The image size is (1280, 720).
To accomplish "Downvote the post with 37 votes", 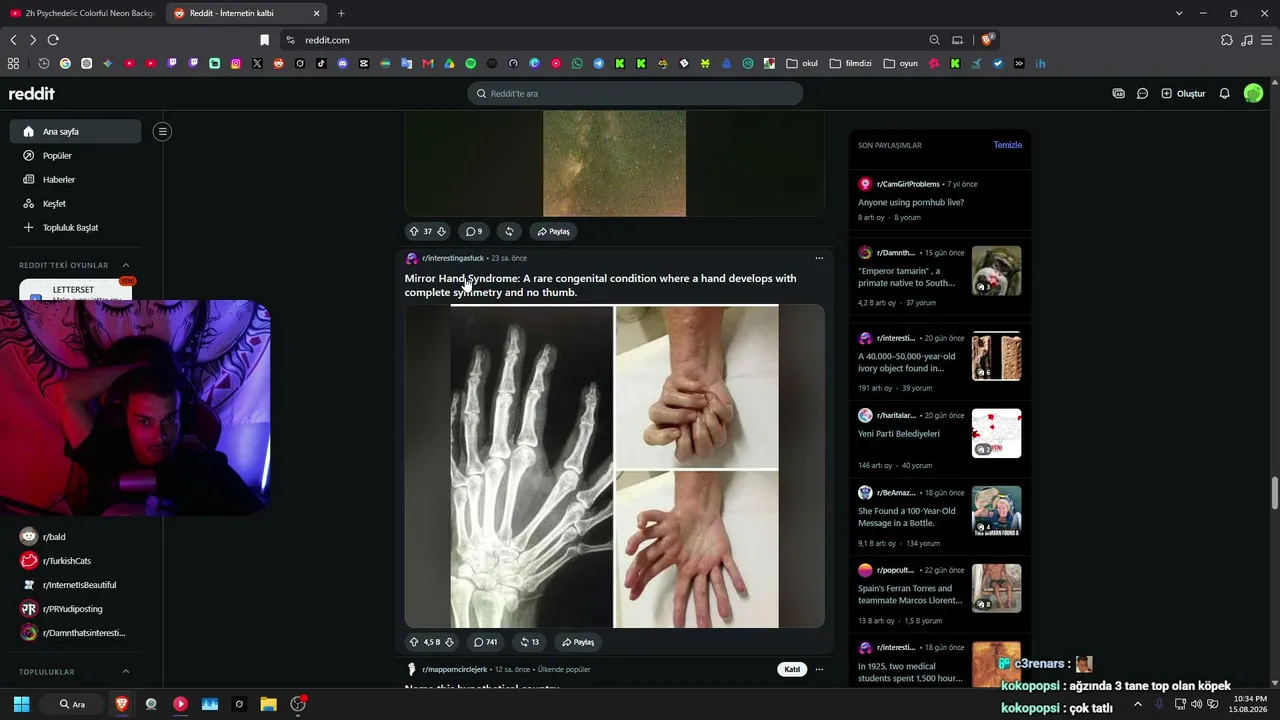I will pyautogui.click(x=441, y=231).
